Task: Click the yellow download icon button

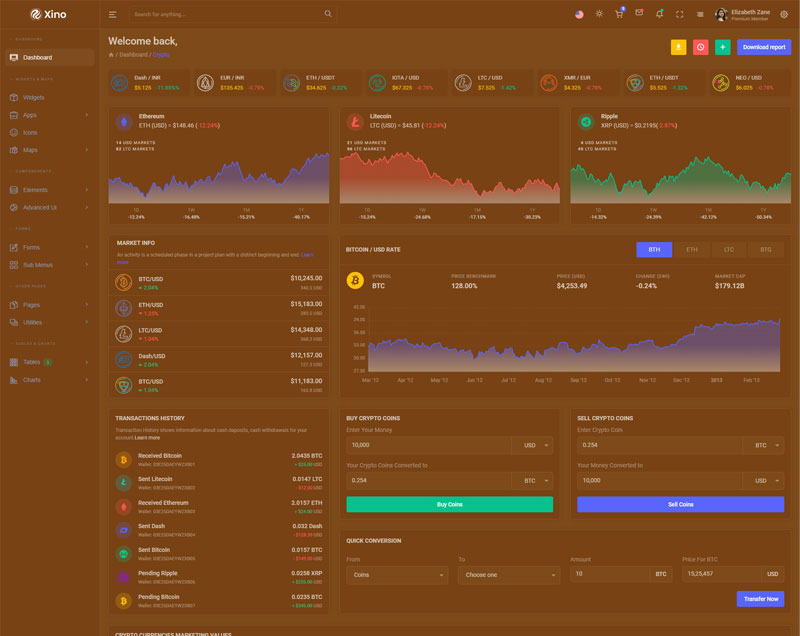Action: pos(678,47)
